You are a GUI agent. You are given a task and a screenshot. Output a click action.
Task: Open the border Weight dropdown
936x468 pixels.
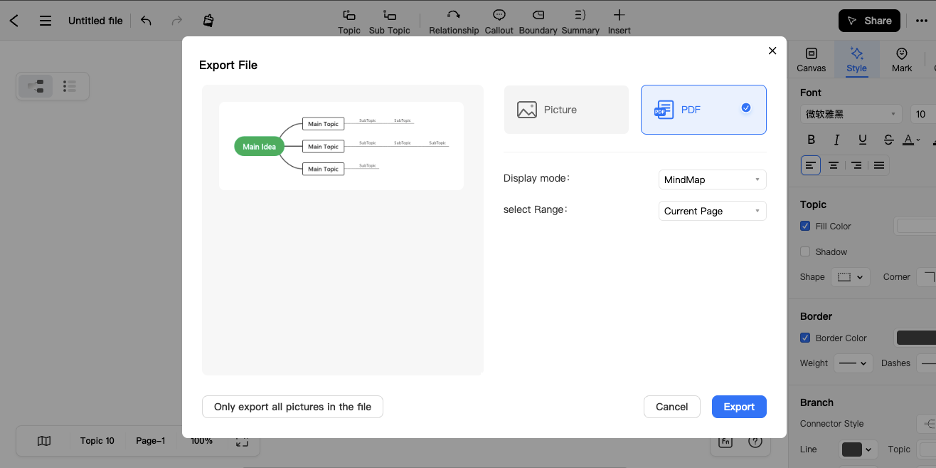coord(853,363)
